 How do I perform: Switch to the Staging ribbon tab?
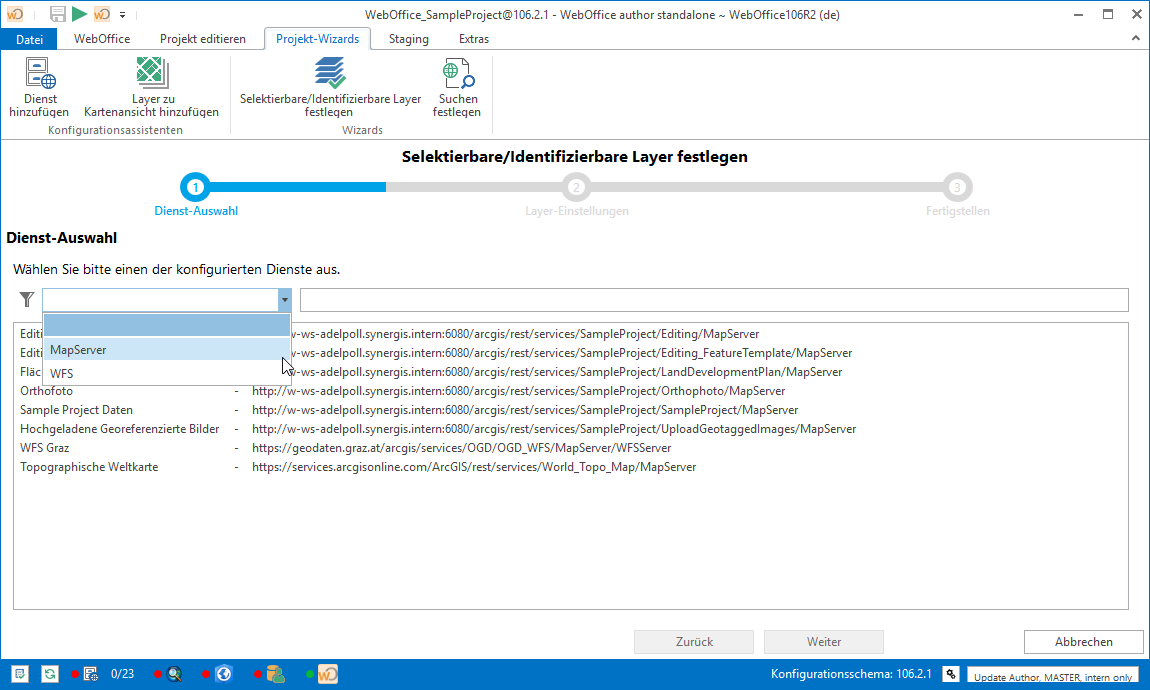[408, 39]
